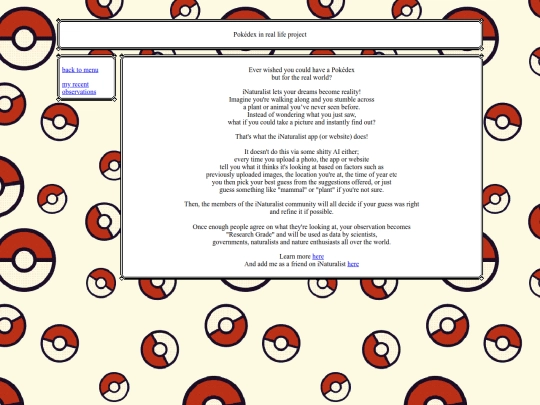Image resolution: width=540 pixels, height=405 pixels.
Task: Click the 'It doesn't do this via' line
Action: [301, 152]
